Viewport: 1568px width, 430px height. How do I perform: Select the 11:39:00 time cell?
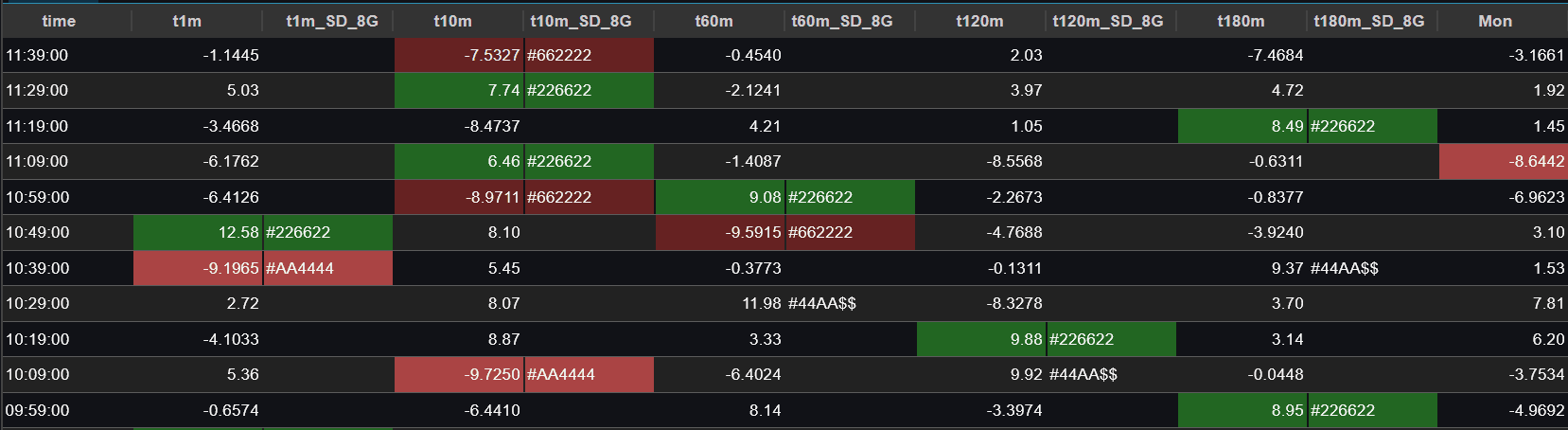tap(38, 55)
